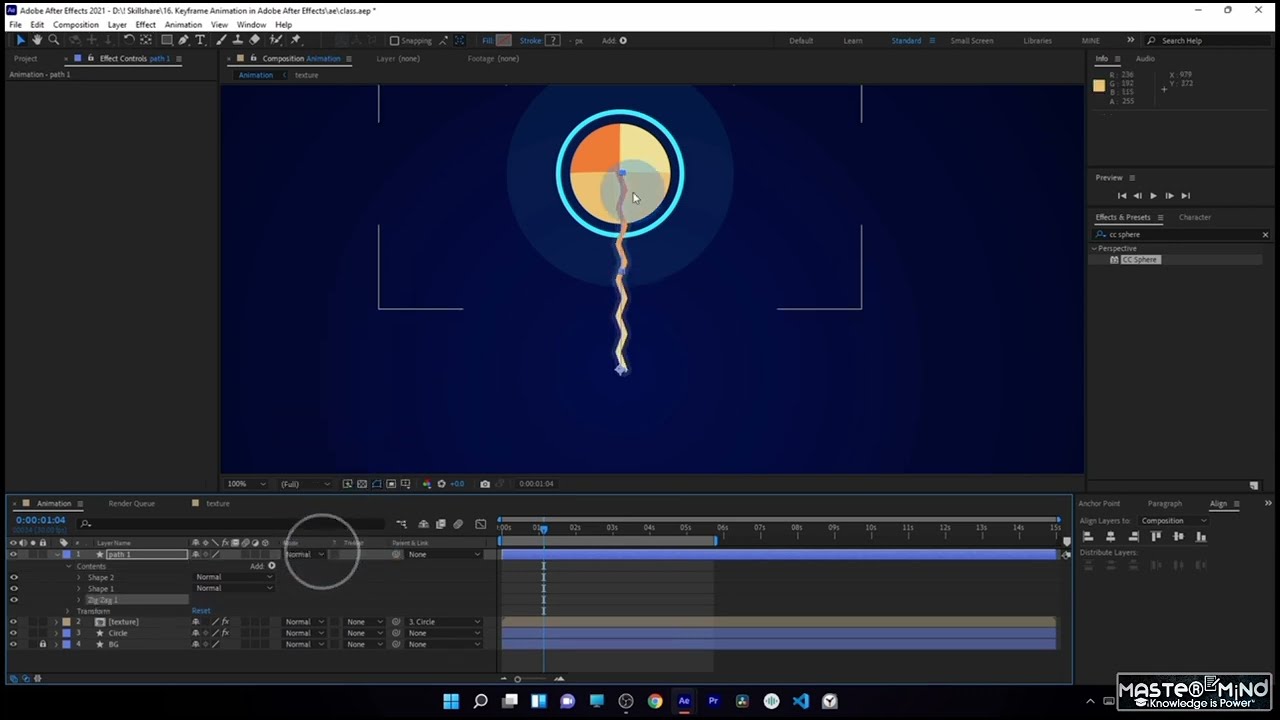Select the Puppet Pin tool
The image size is (1280, 720).
point(295,40)
